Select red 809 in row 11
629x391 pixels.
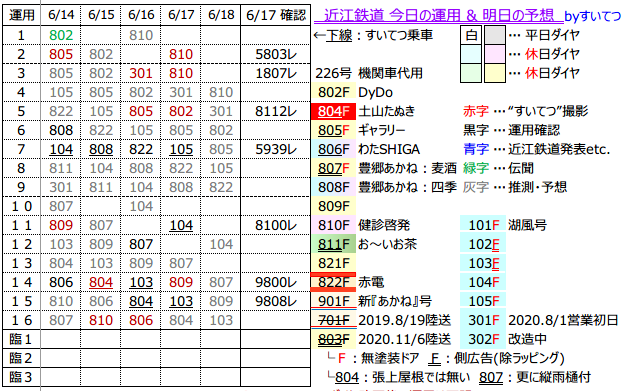(61, 225)
